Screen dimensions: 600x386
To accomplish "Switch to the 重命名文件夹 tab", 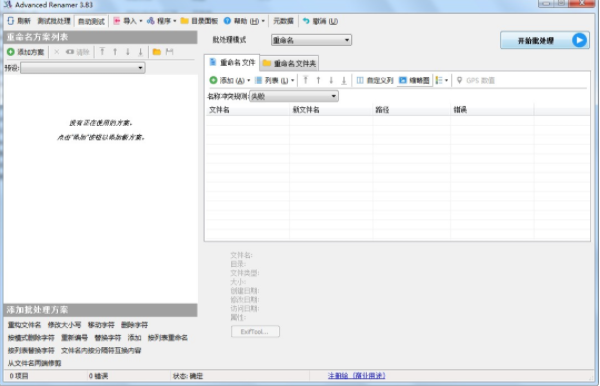I will [289, 64].
